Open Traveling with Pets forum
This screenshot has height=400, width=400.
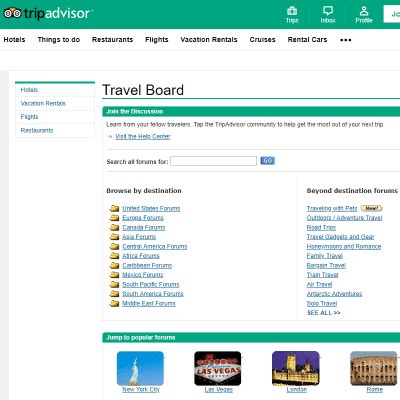coord(332,208)
